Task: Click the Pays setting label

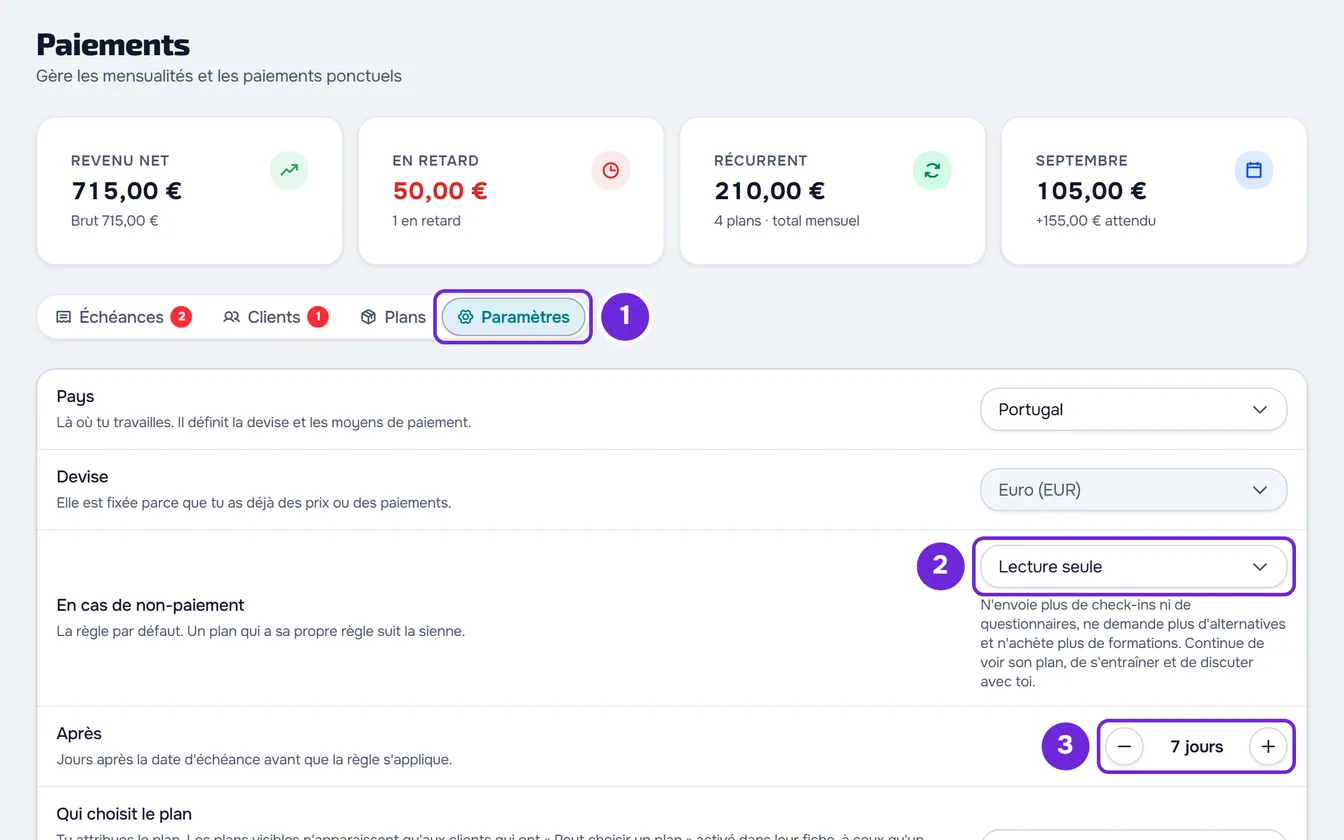Action: click(x=75, y=397)
